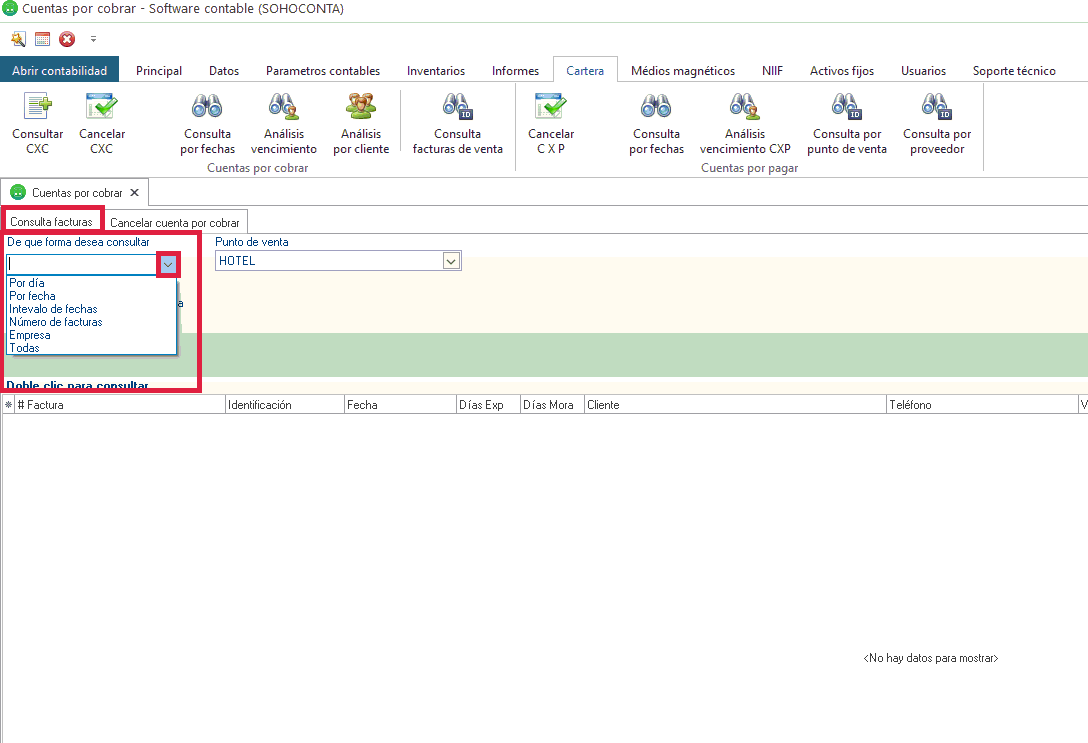Switch to the Inventarios ribbon tab
The image size is (1088, 743).
pos(435,71)
